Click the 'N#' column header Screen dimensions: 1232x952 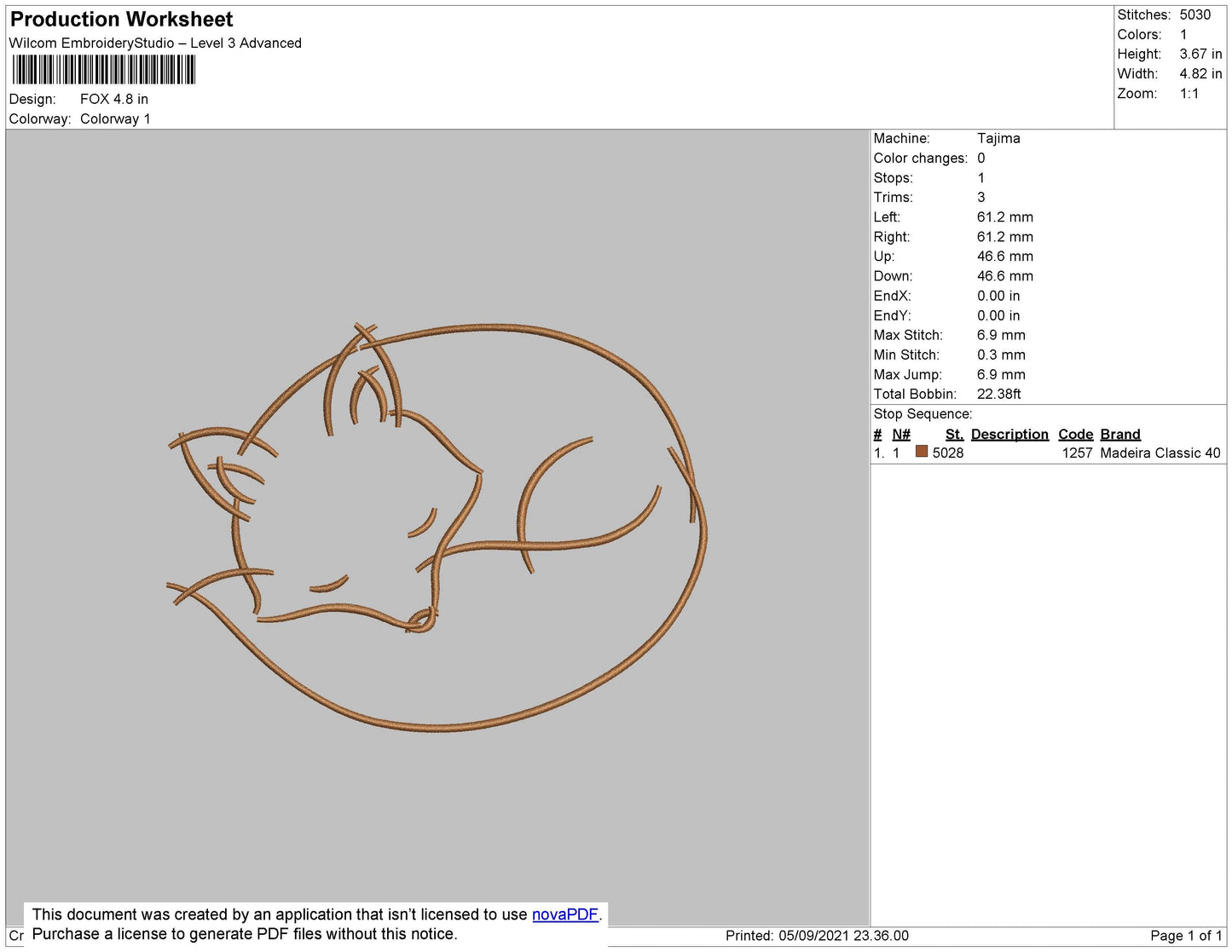click(901, 435)
